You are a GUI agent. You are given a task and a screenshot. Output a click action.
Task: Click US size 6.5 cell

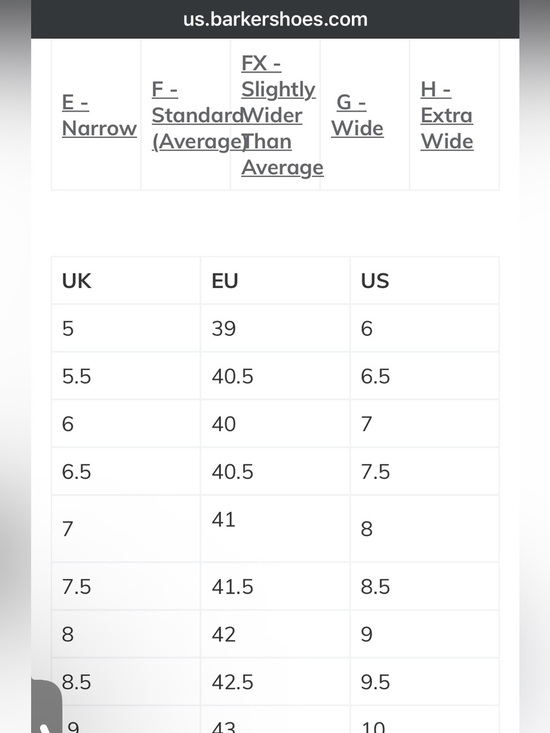pos(425,376)
